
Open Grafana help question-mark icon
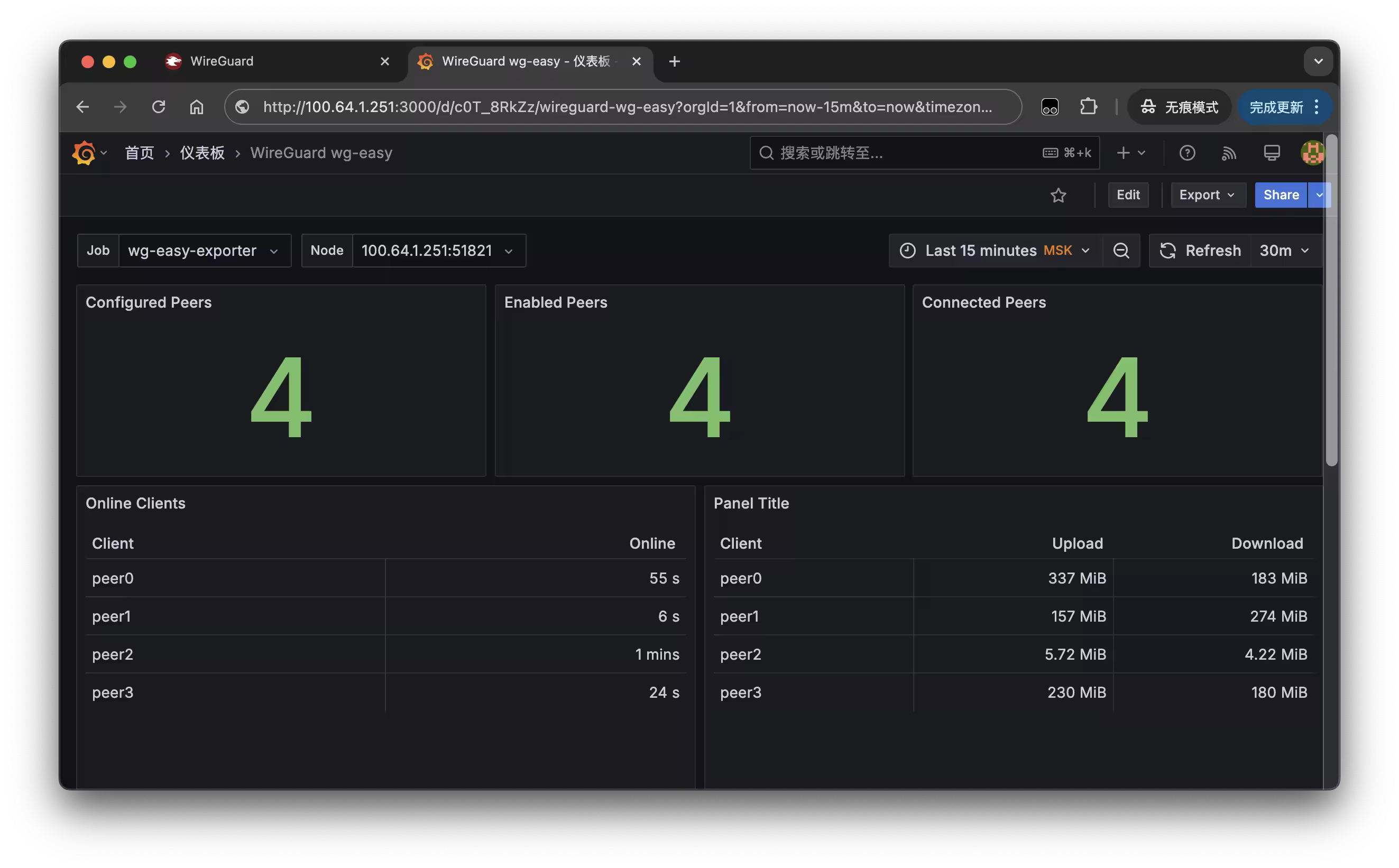pos(1186,153)
